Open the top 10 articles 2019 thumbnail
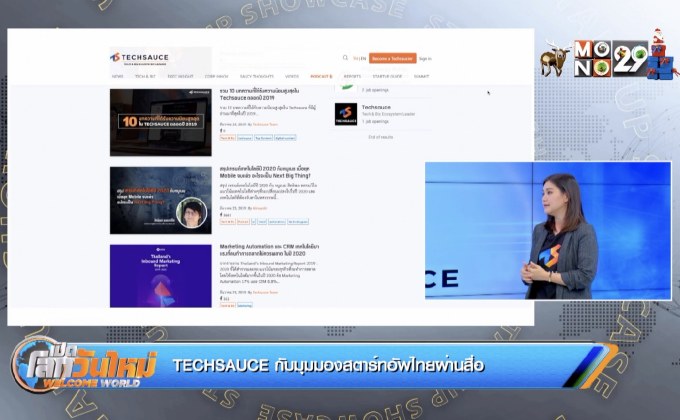 pyautogui.click(x=160, y=122)
